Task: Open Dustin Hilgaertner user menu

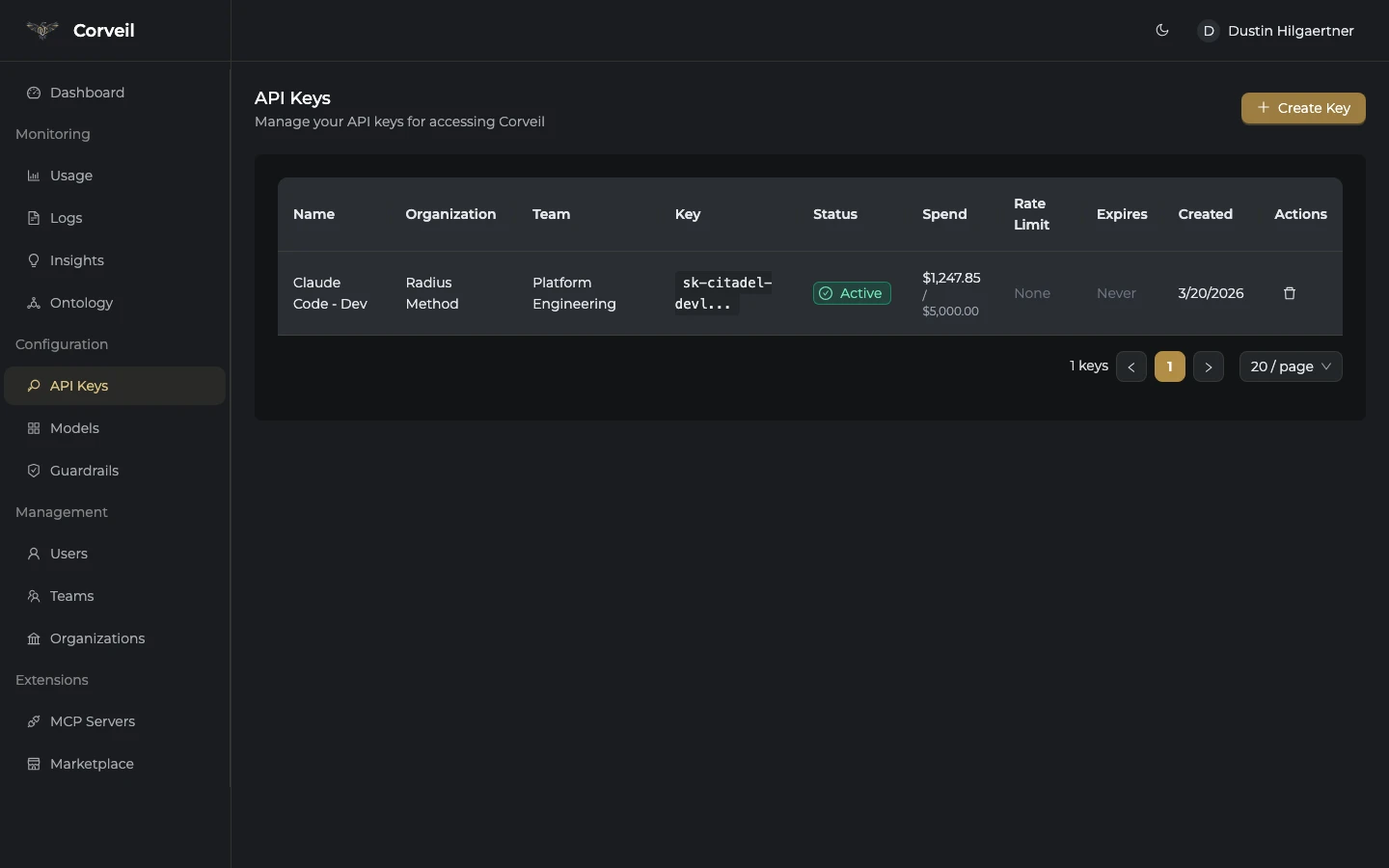Action: (1275, 31)
